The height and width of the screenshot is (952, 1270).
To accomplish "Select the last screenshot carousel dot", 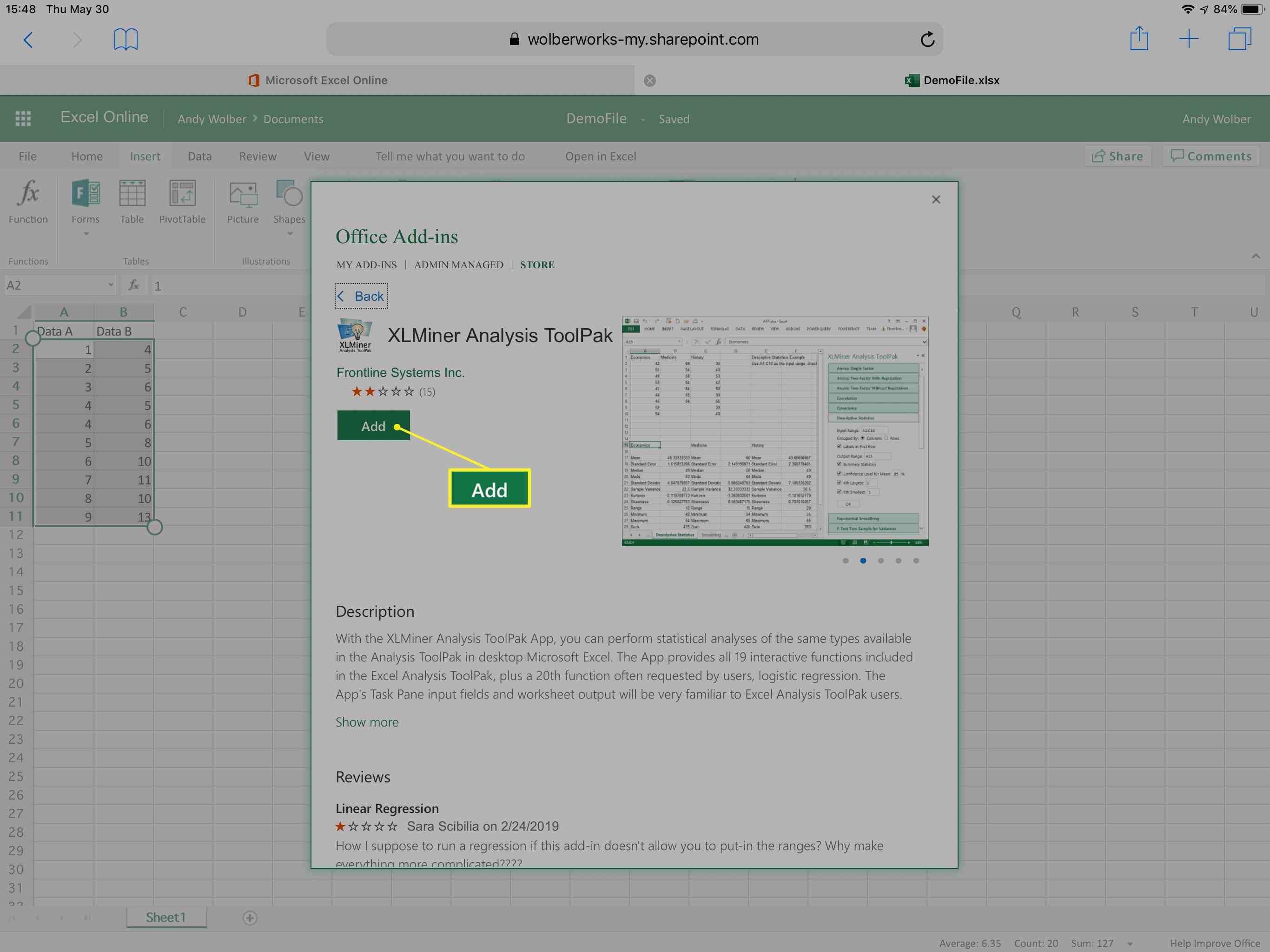I will [x=916, y=561].
